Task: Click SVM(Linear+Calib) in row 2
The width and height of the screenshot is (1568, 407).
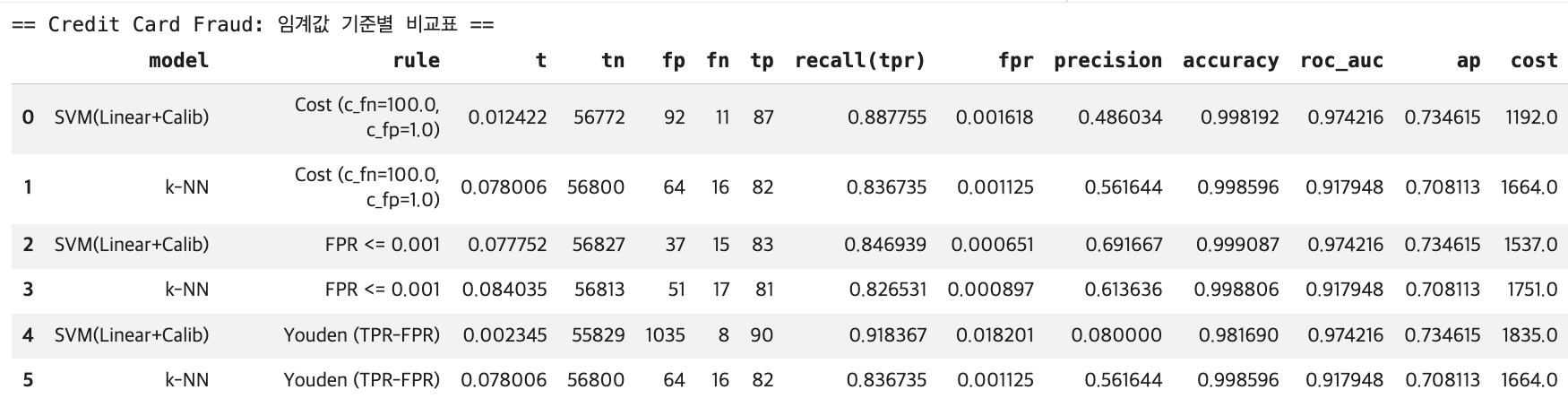Action: (x=131, y=245)
